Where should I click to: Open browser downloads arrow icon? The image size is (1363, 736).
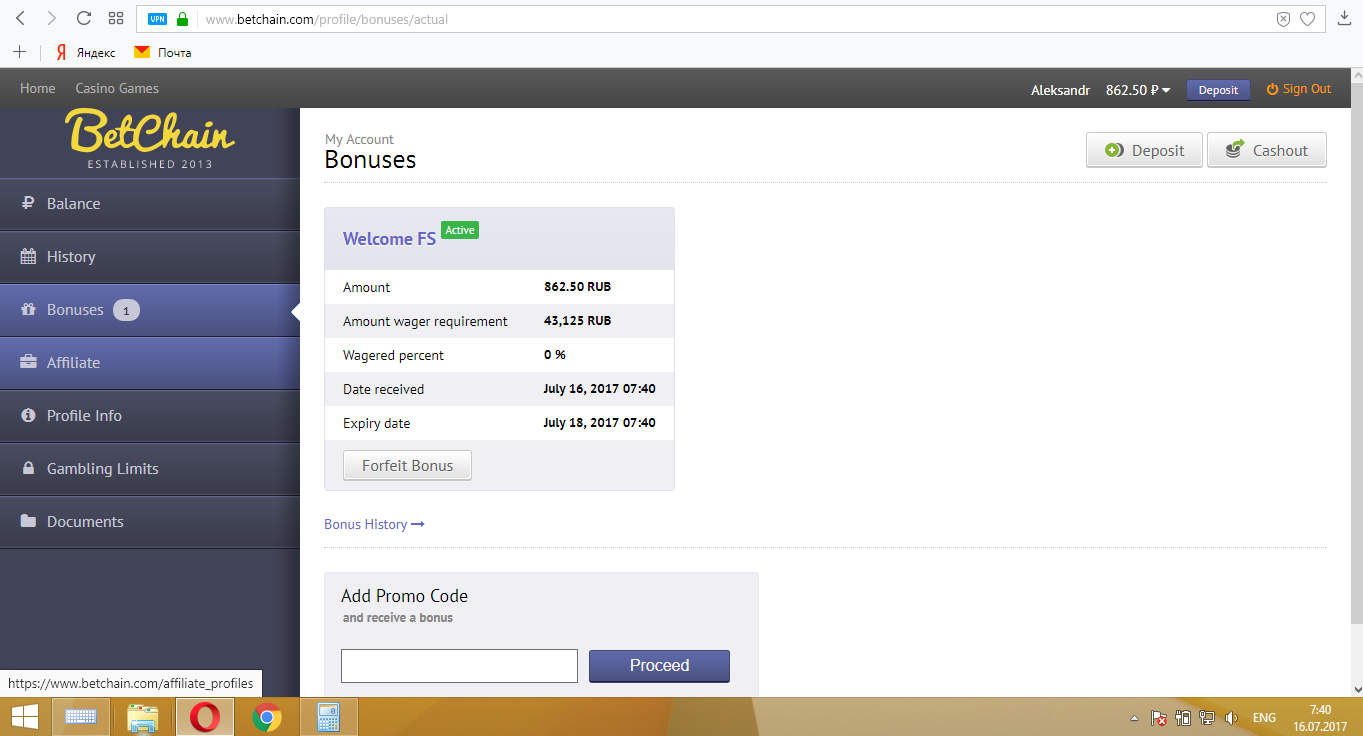click(x=1345, y=18)
